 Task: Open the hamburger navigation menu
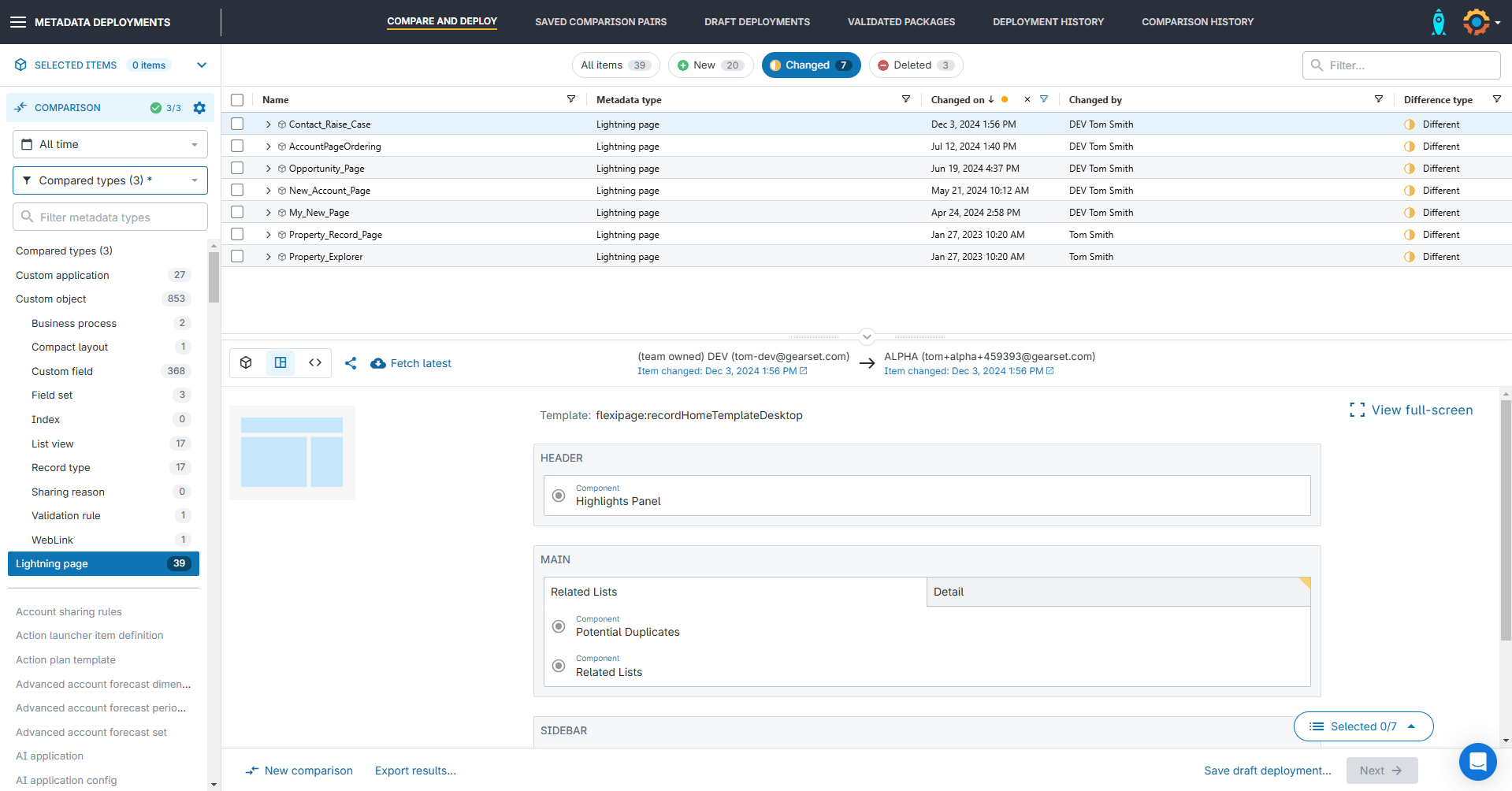click(17, 22)
